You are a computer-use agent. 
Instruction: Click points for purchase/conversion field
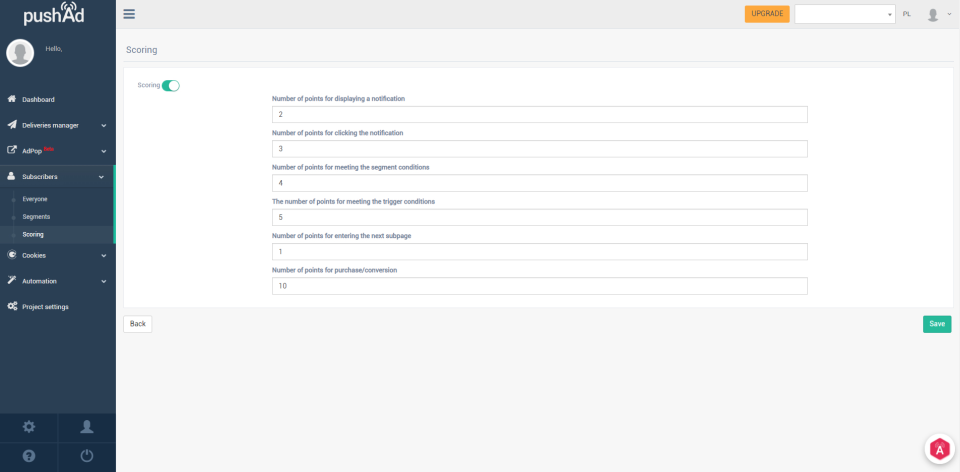click(x=539, y=286)
